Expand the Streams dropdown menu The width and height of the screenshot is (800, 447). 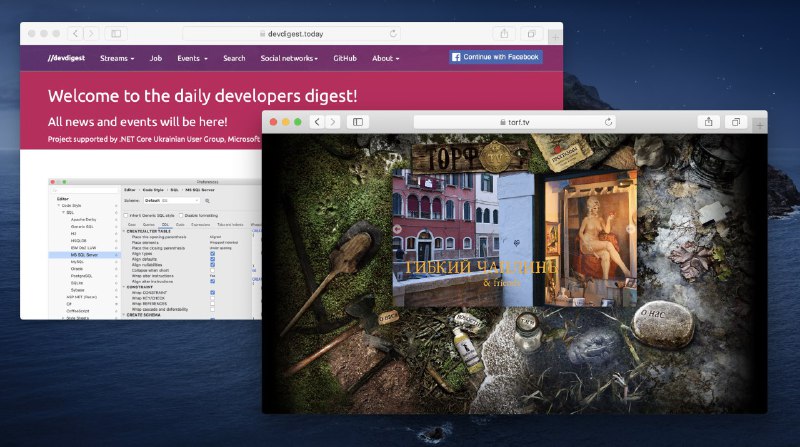(117, 58)
